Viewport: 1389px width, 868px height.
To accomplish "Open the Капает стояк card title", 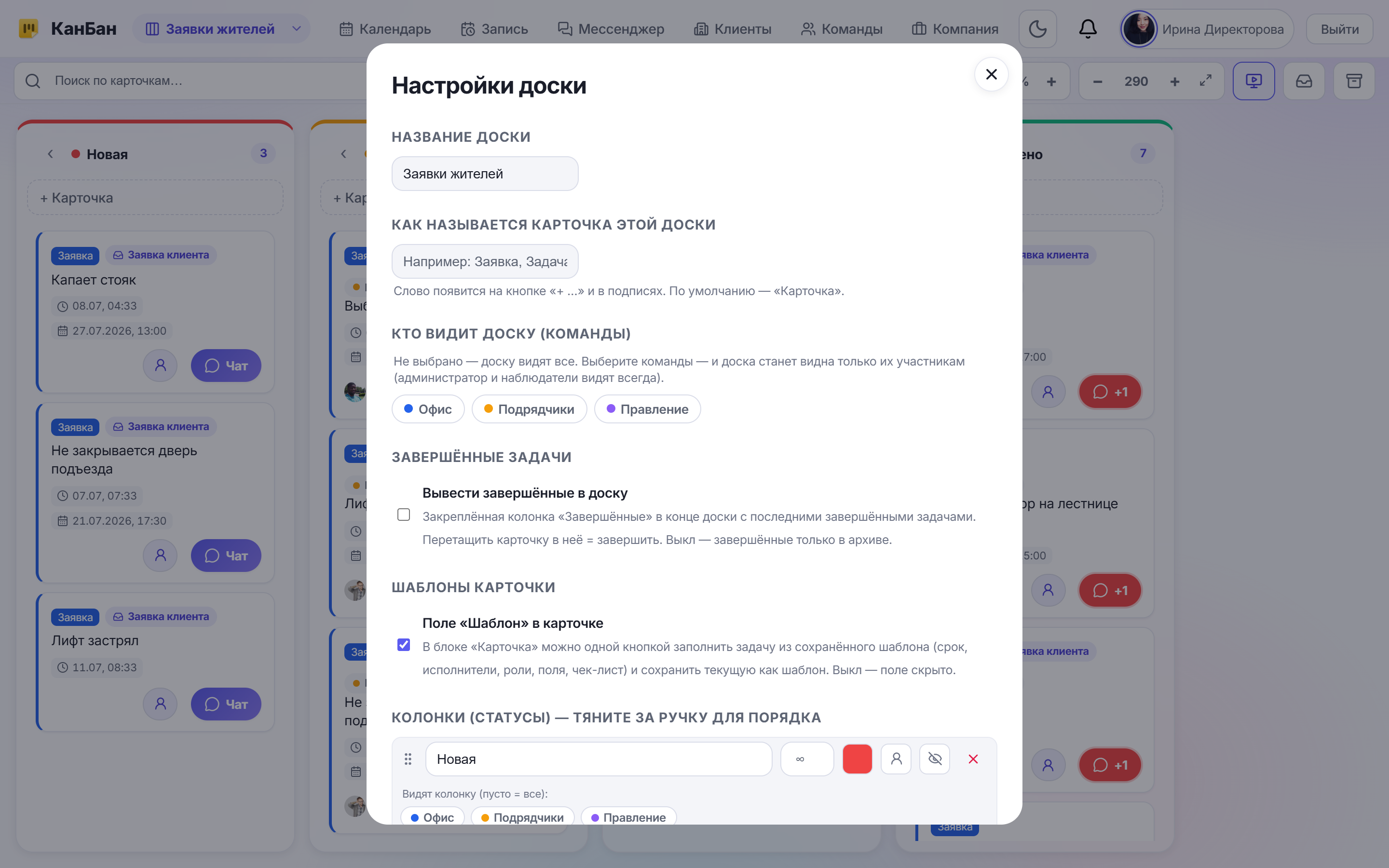I will coord(94,280).
